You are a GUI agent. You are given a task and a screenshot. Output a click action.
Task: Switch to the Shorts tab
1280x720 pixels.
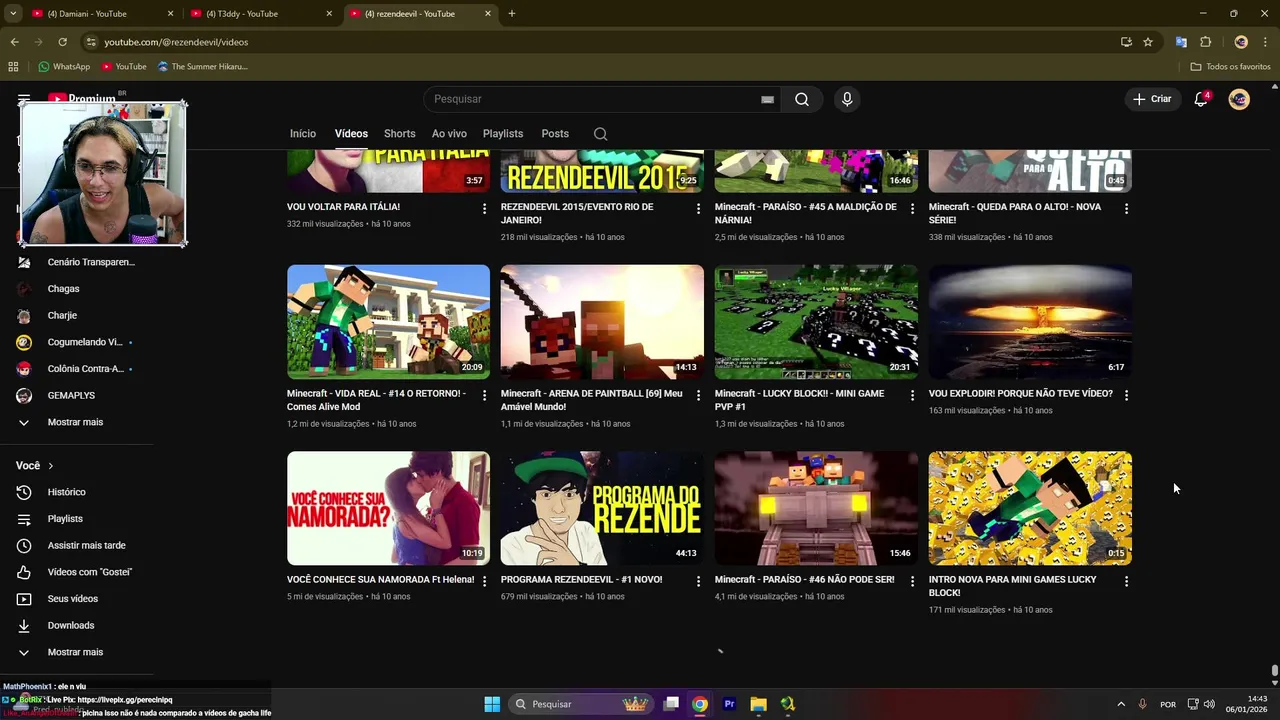click(399, 134)
